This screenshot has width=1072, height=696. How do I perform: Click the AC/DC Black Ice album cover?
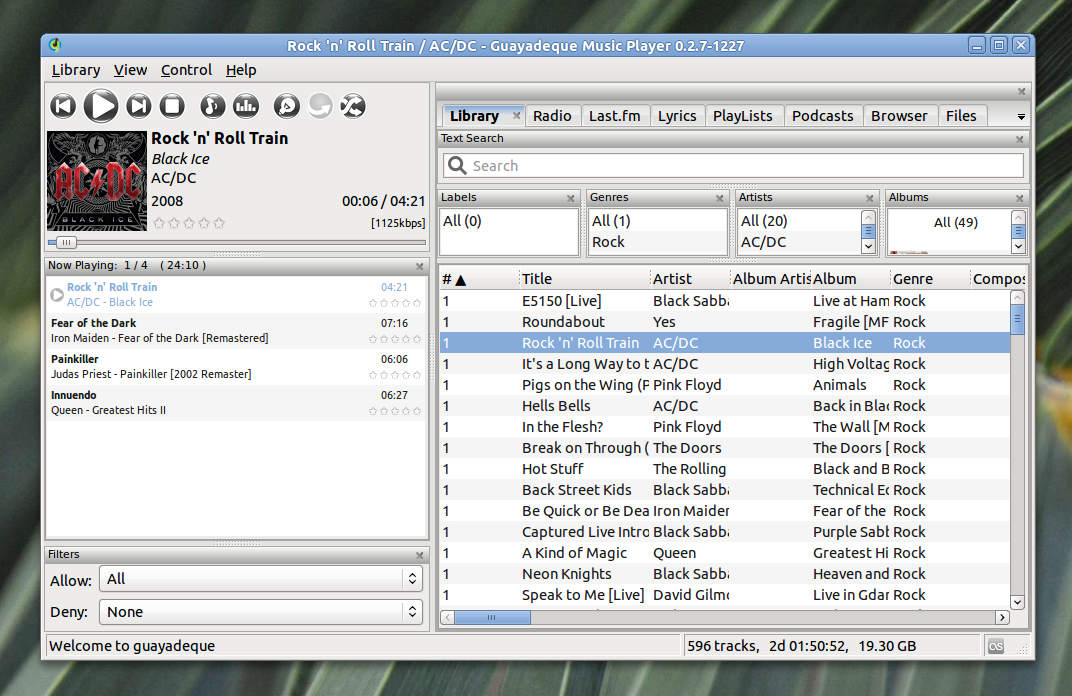97,181
